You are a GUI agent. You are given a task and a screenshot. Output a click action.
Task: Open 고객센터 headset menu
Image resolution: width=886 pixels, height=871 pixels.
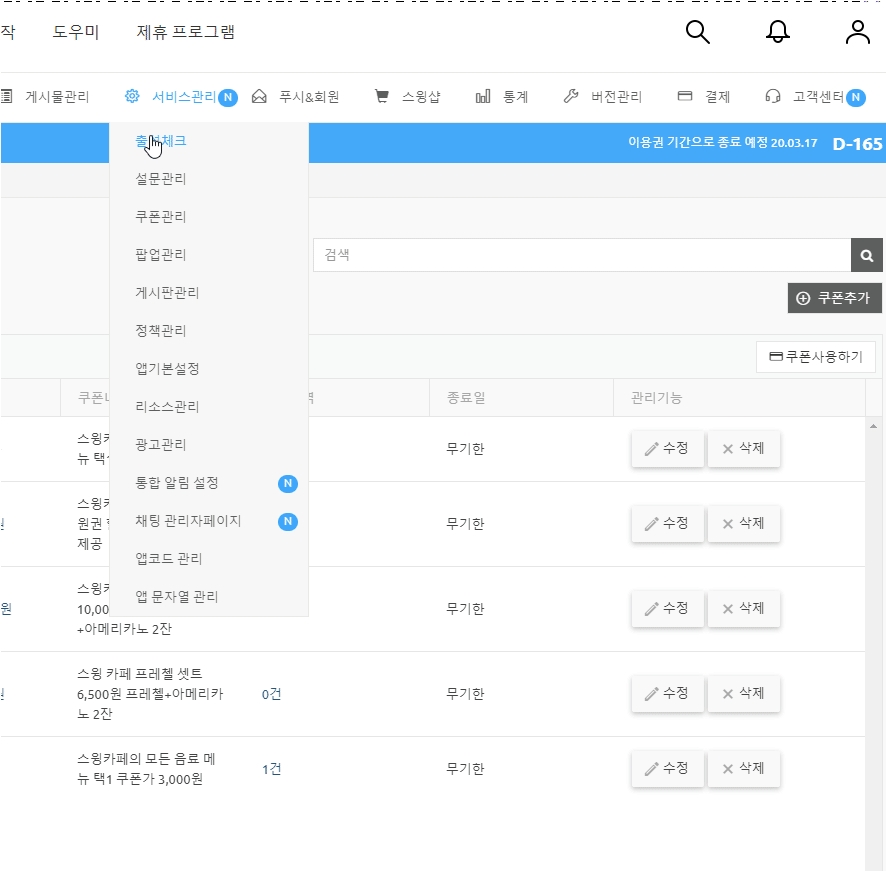click(x=814, y=97)
